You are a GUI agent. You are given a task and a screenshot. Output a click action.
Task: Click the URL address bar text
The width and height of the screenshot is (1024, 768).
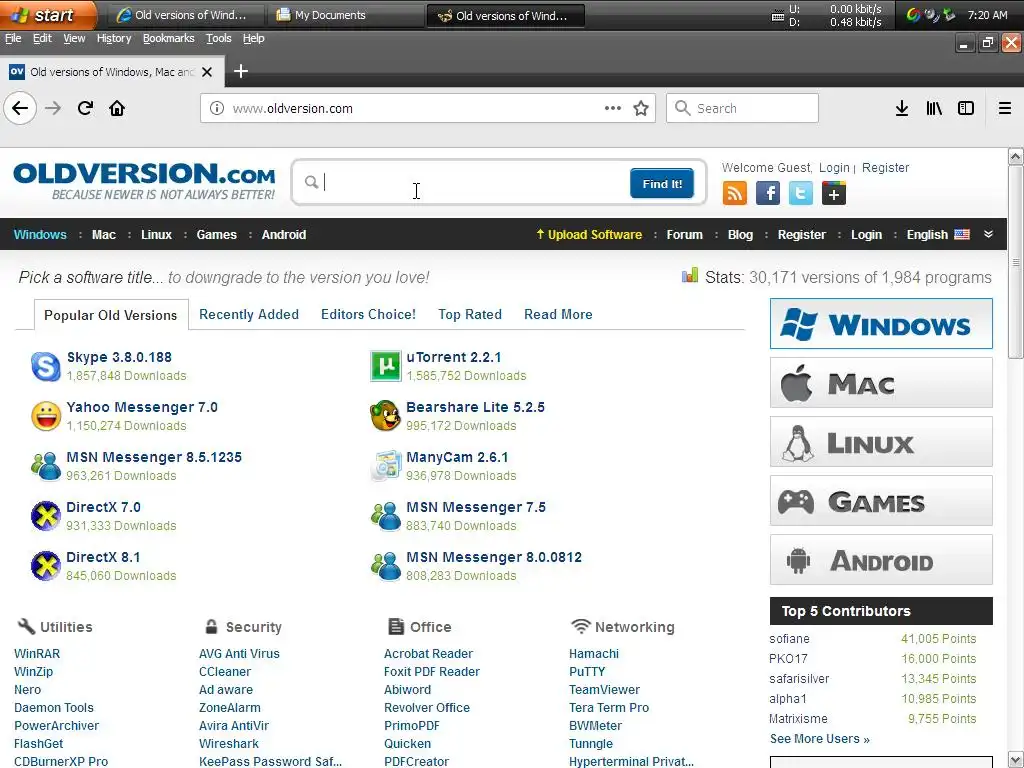pos(293,108)
